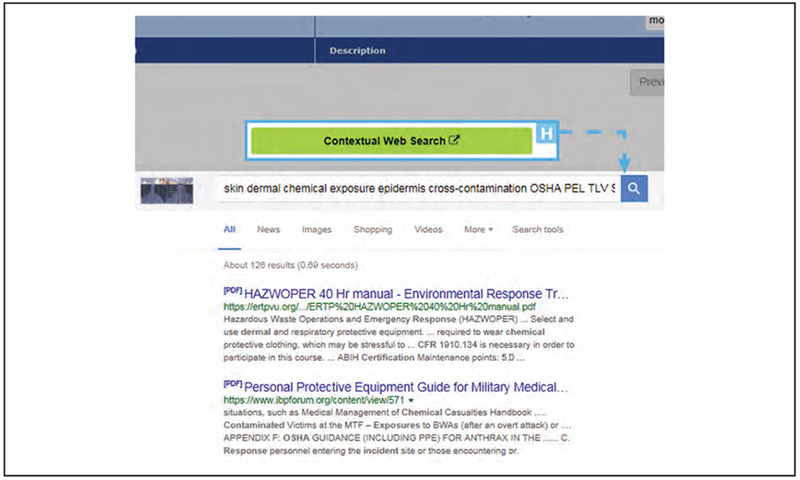Switch to the All results tab
The width and height of the screenshot is (800, 480).
(x=229, y=230)
